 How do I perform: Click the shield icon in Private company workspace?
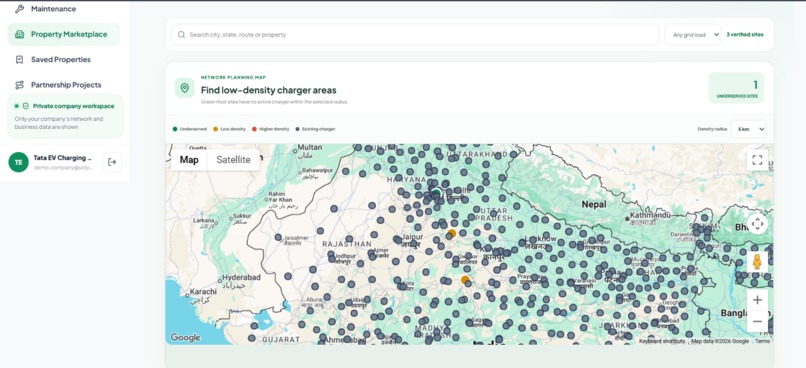(x=26, y=106)
